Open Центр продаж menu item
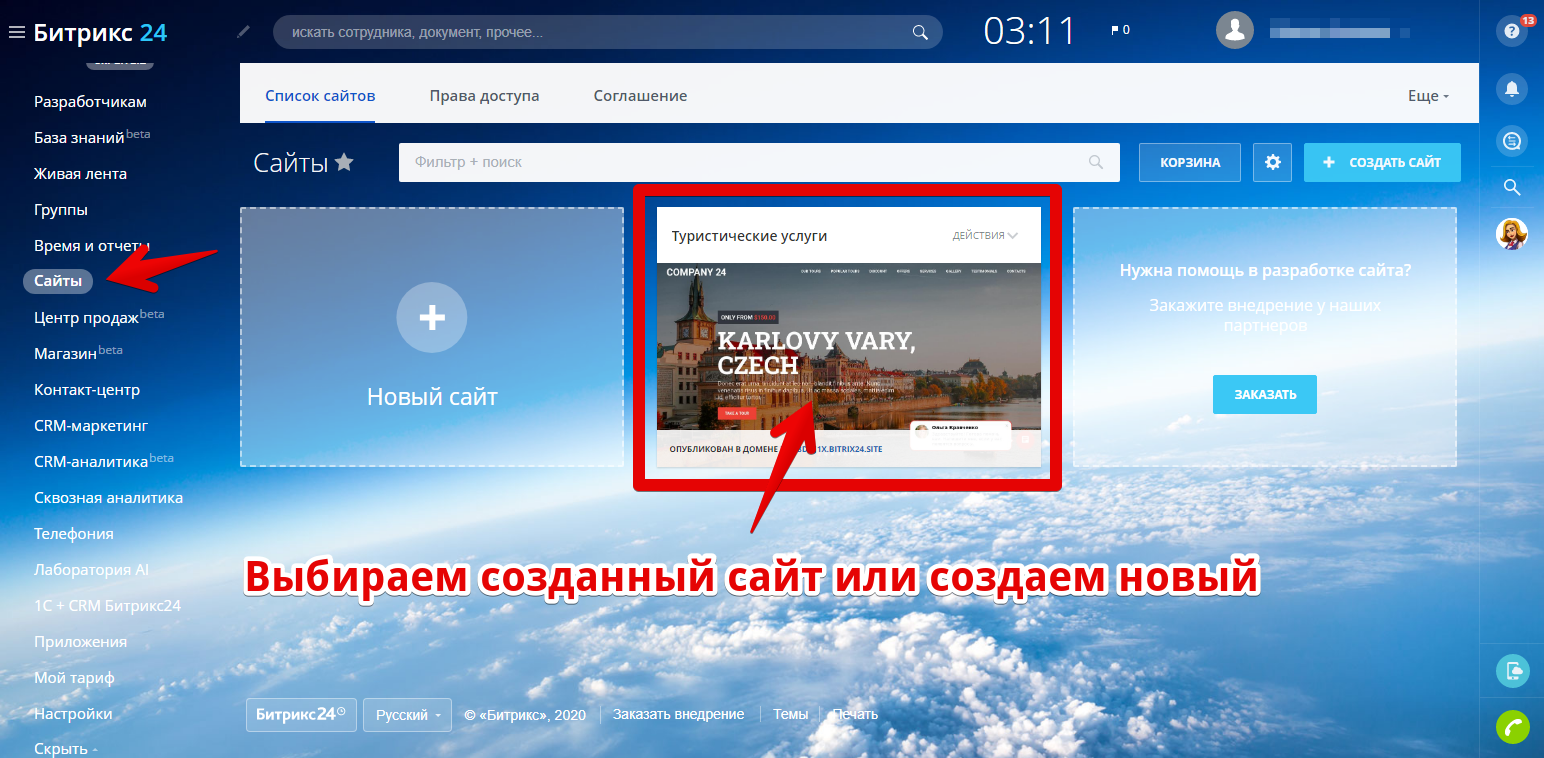 pos(86,318)
